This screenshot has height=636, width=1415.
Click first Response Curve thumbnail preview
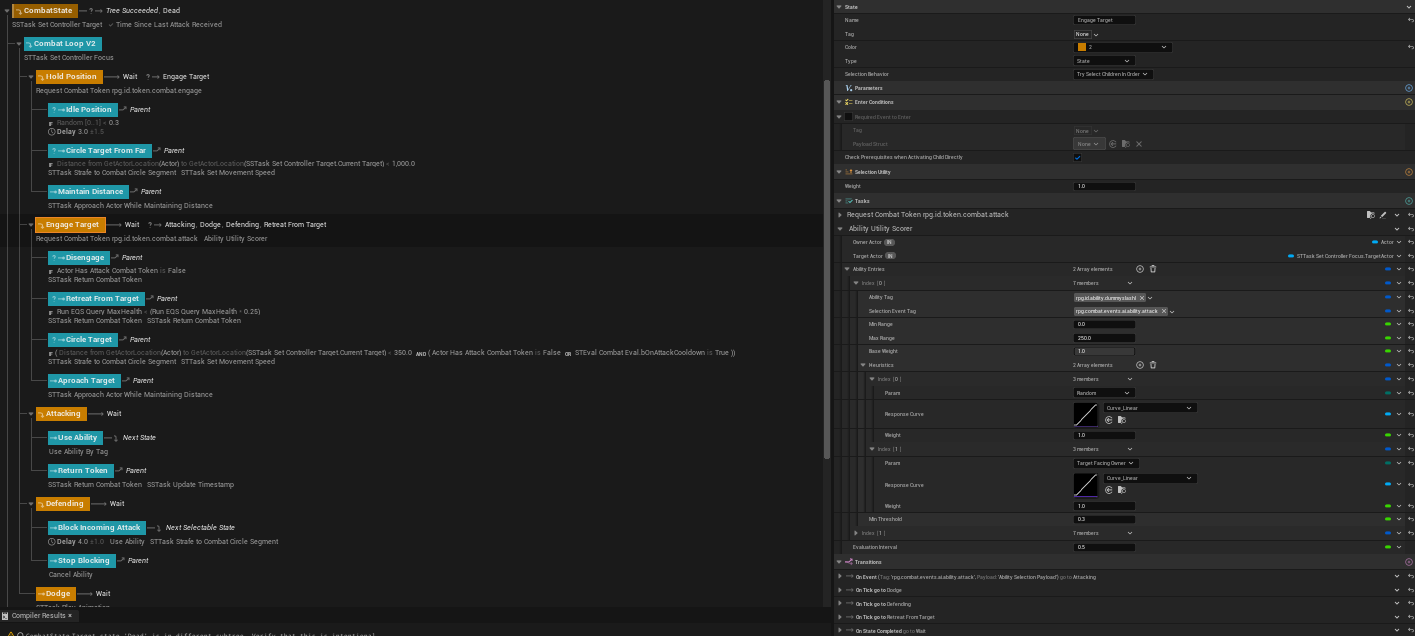1085,414
